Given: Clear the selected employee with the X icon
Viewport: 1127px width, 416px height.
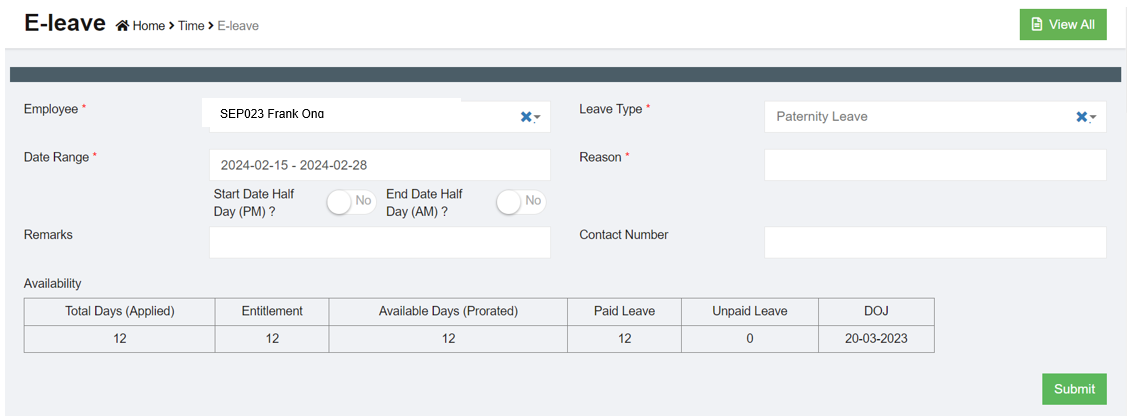Looking at the screenshot, I should click(526, 117).
